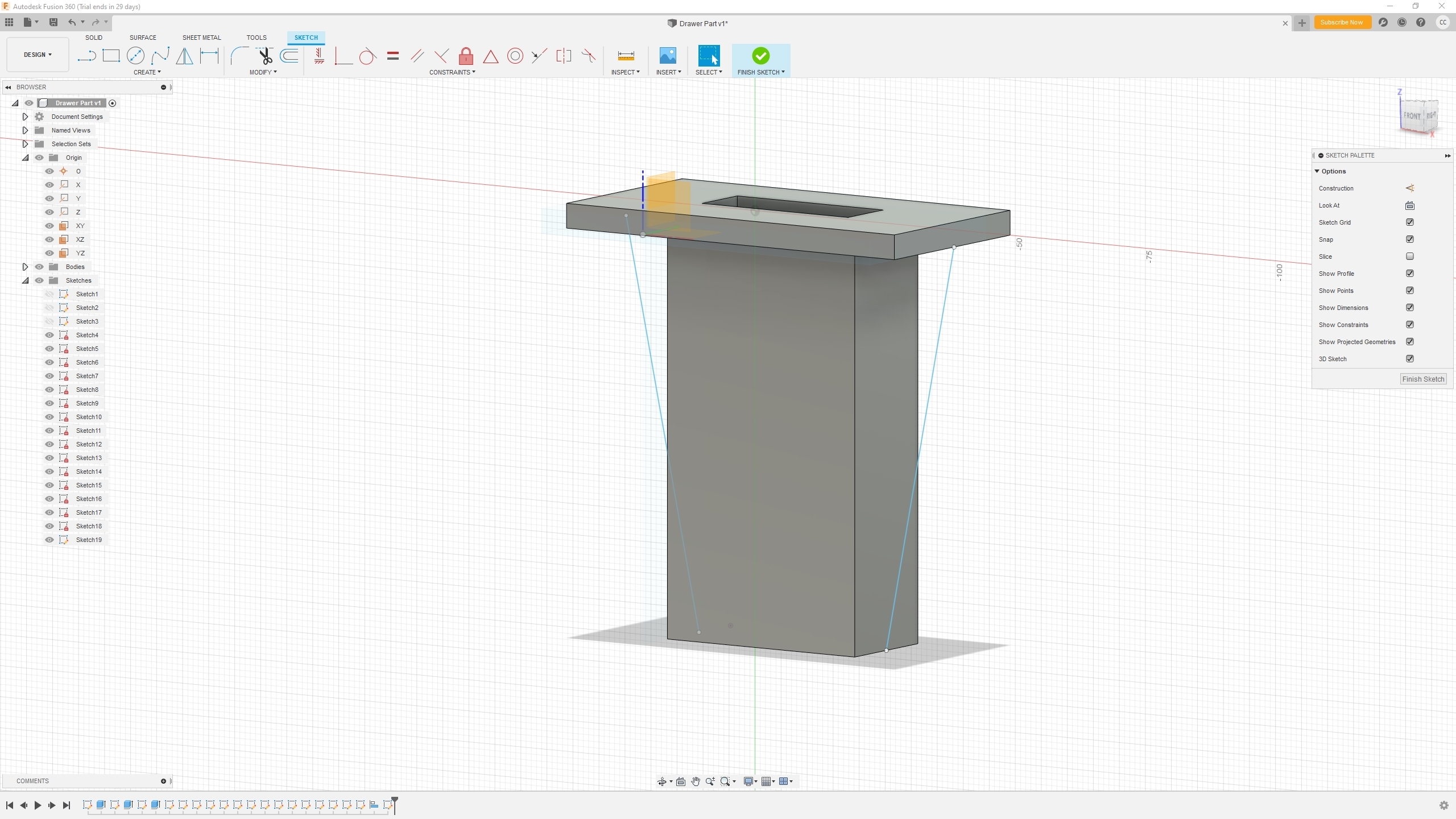Switch to the SOLID tab
The width and height of the screenshot is (1456, 819).
[94, 38]
